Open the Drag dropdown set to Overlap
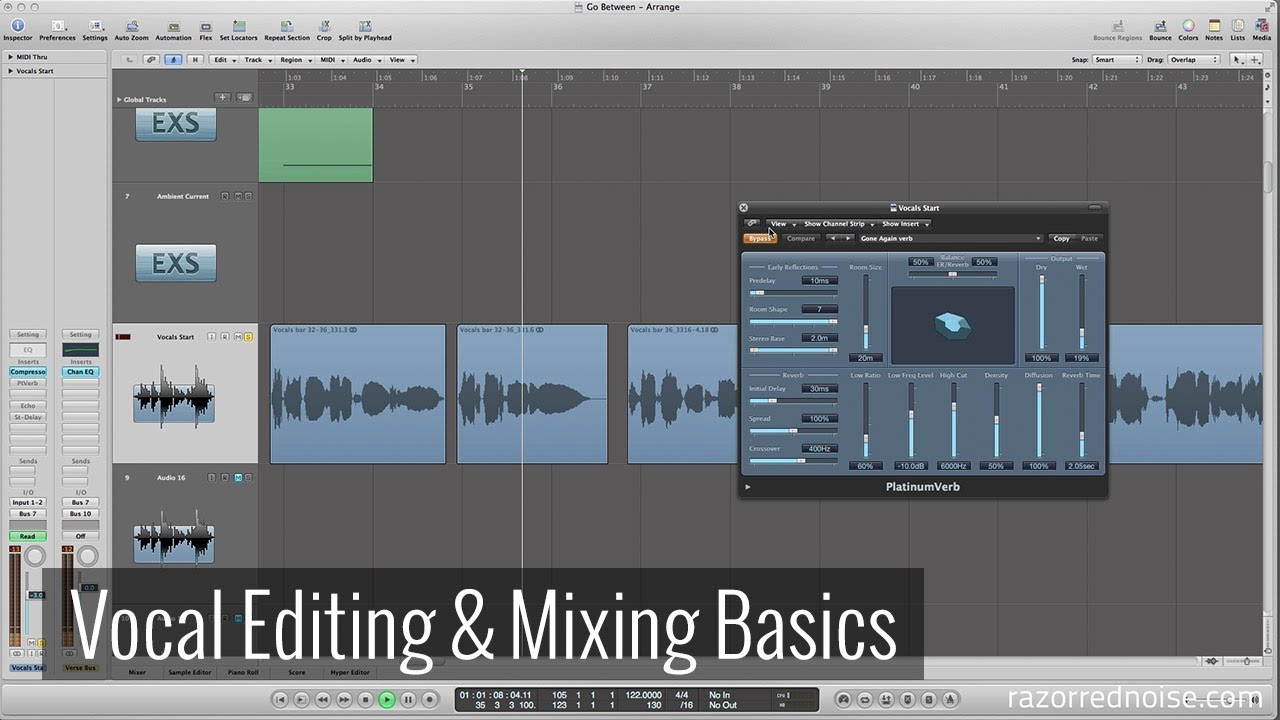Image resolution: width=1280 pixels, height=720 pixels. (1195, 60)
